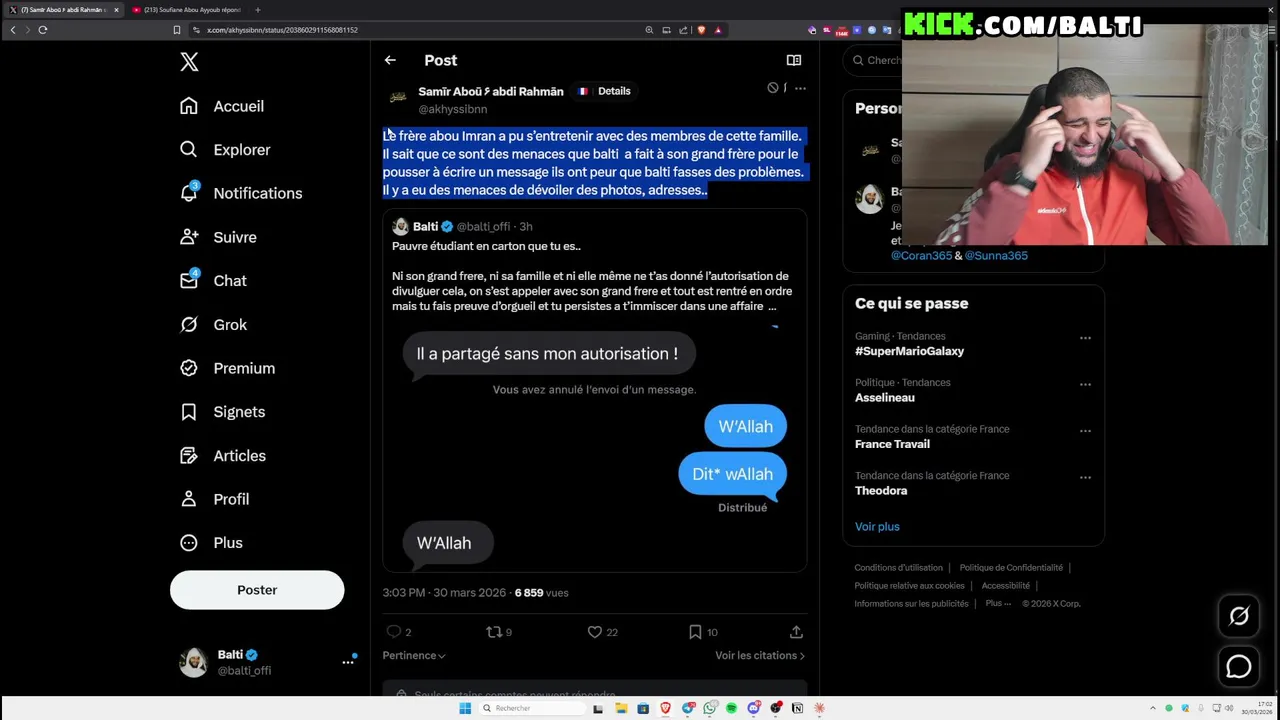Open the post's more options menu
The image size is (1280, 720).
[x=800, y=88]
